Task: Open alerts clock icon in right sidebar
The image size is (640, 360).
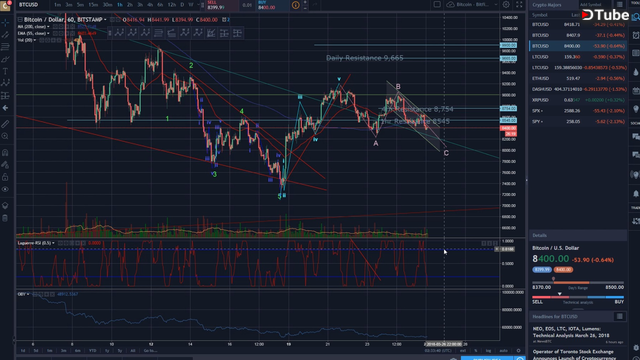Action: pyautogui.click(x=636, y=35)
